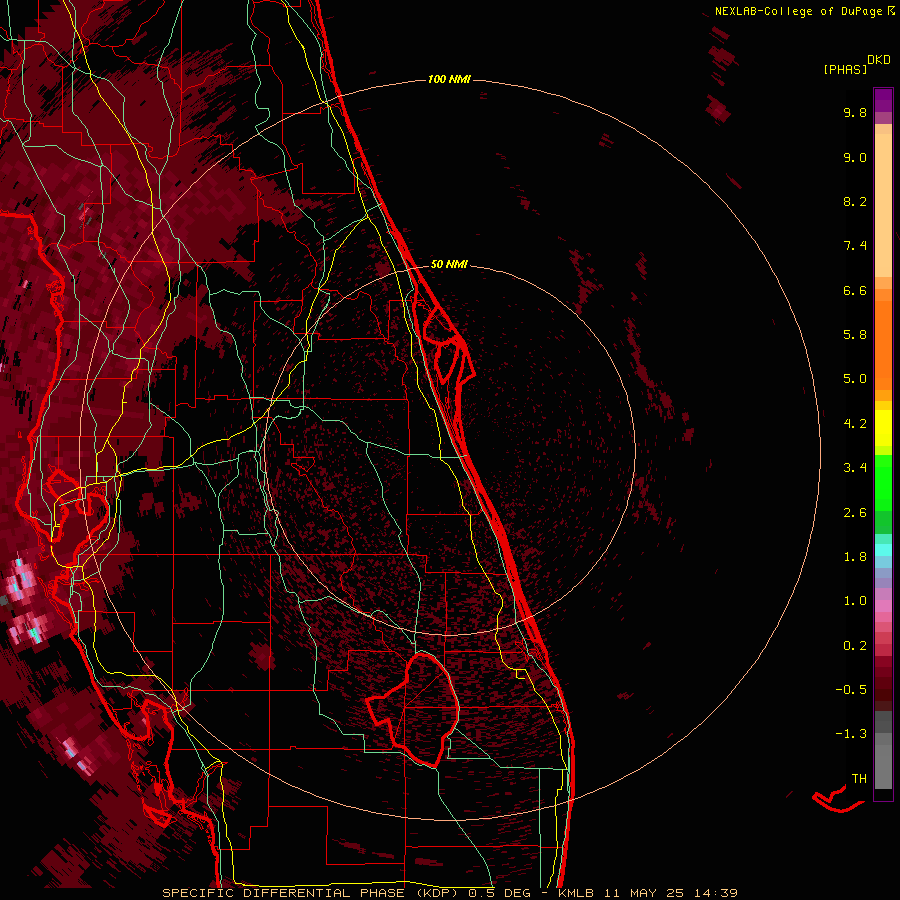The image size is (900, 900).
Task: Click the 5.8 value on color scale
Action: click(855, 335)
